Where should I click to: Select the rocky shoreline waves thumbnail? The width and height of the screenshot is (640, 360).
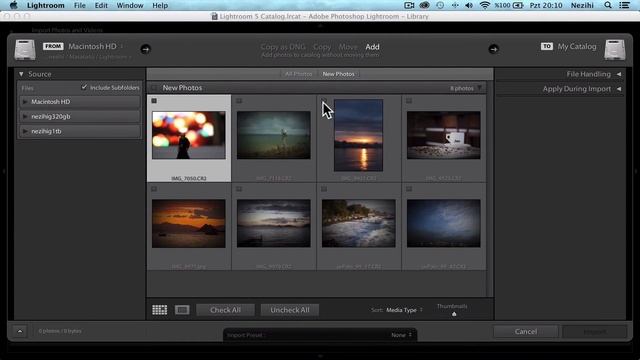point(358,223)
